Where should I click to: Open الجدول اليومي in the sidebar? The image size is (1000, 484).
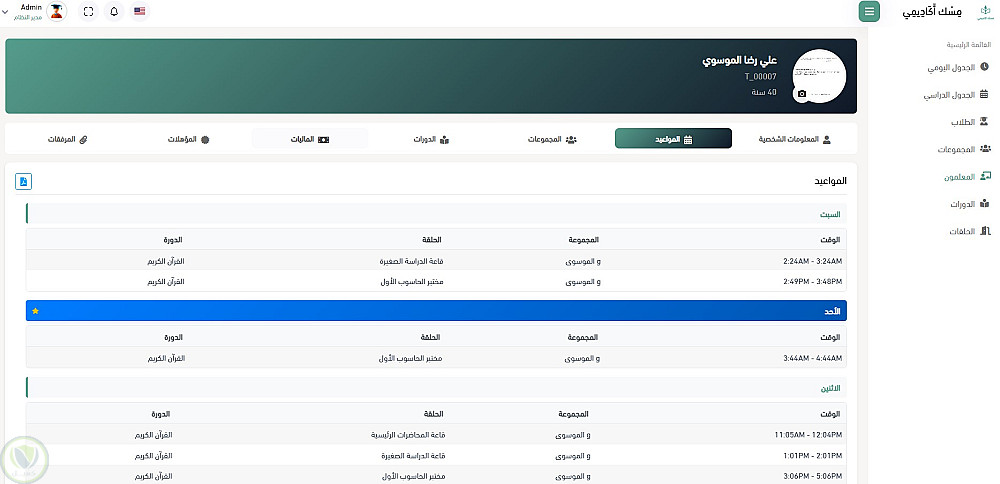click(x=958, y=67)
